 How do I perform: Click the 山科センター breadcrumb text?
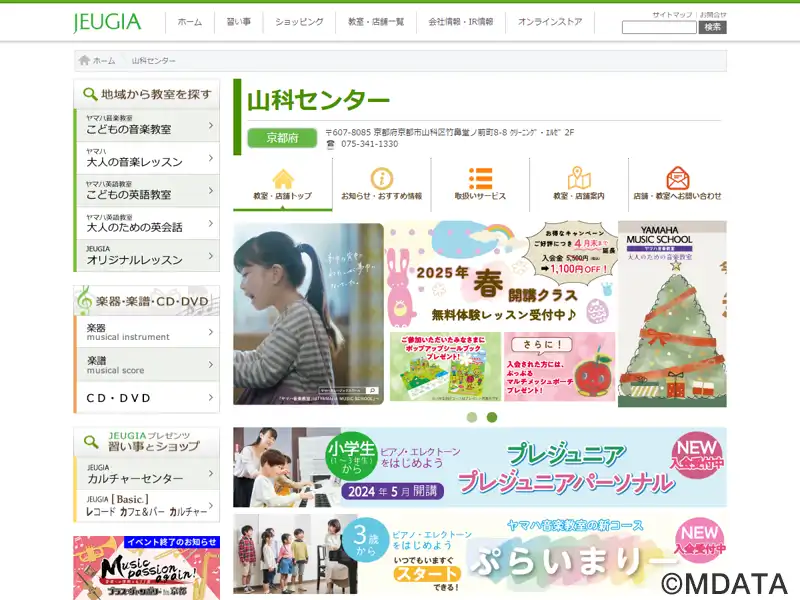pyautogui.click(x=154, y=61)
